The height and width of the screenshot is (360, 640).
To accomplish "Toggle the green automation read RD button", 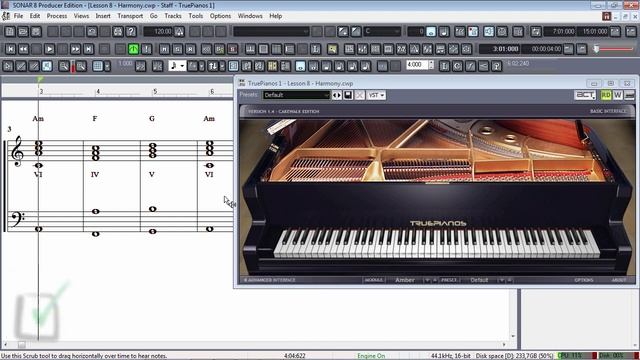I will (x=606, y=95).
